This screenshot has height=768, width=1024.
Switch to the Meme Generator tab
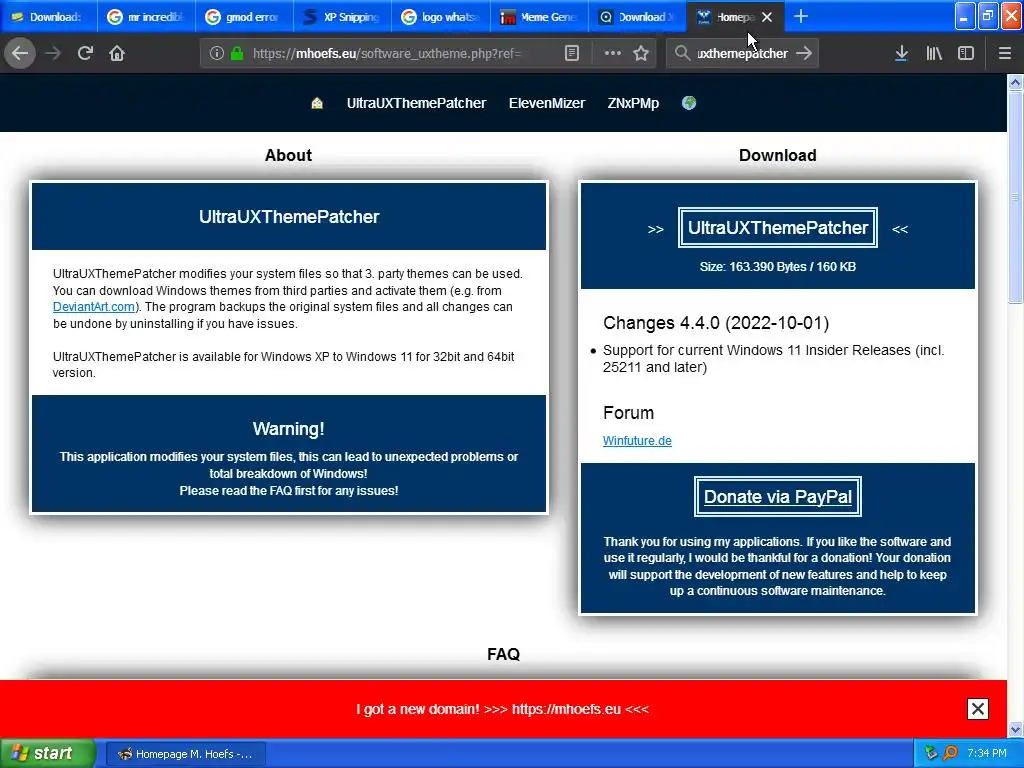[x=539, y=17]
